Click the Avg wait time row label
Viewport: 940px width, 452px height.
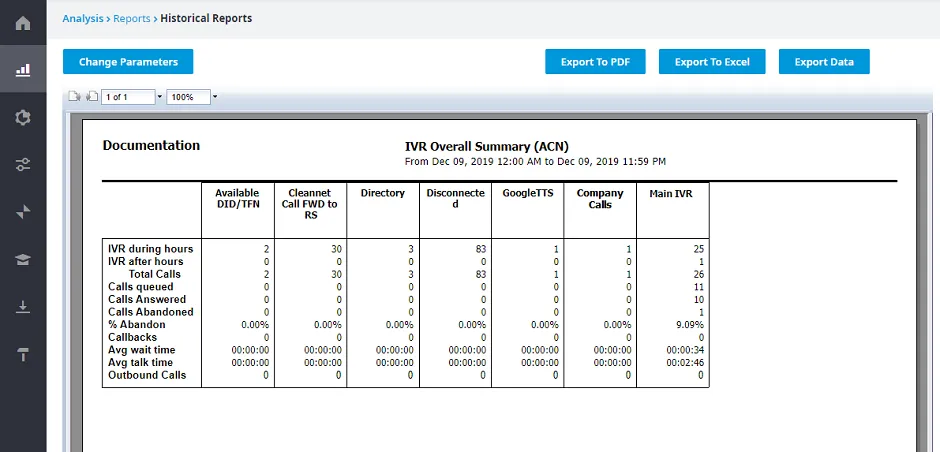pos(141,349)
